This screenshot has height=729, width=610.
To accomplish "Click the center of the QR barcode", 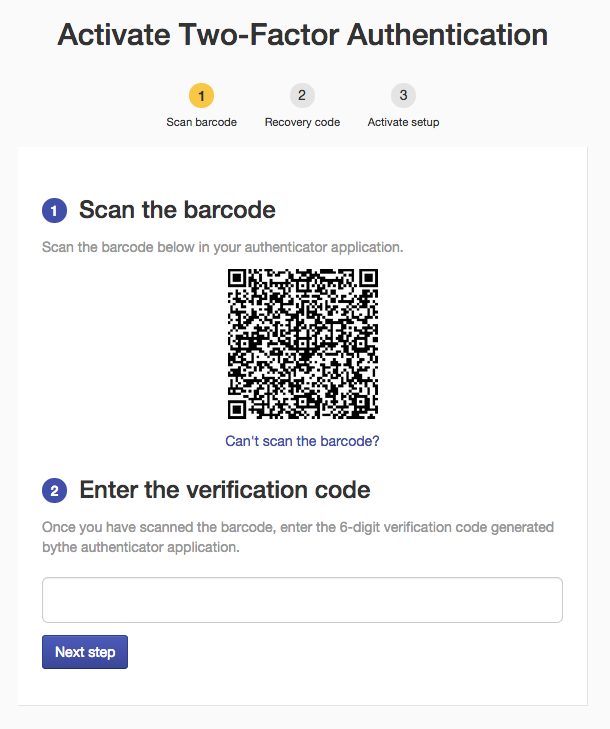I will coord(303,343).
